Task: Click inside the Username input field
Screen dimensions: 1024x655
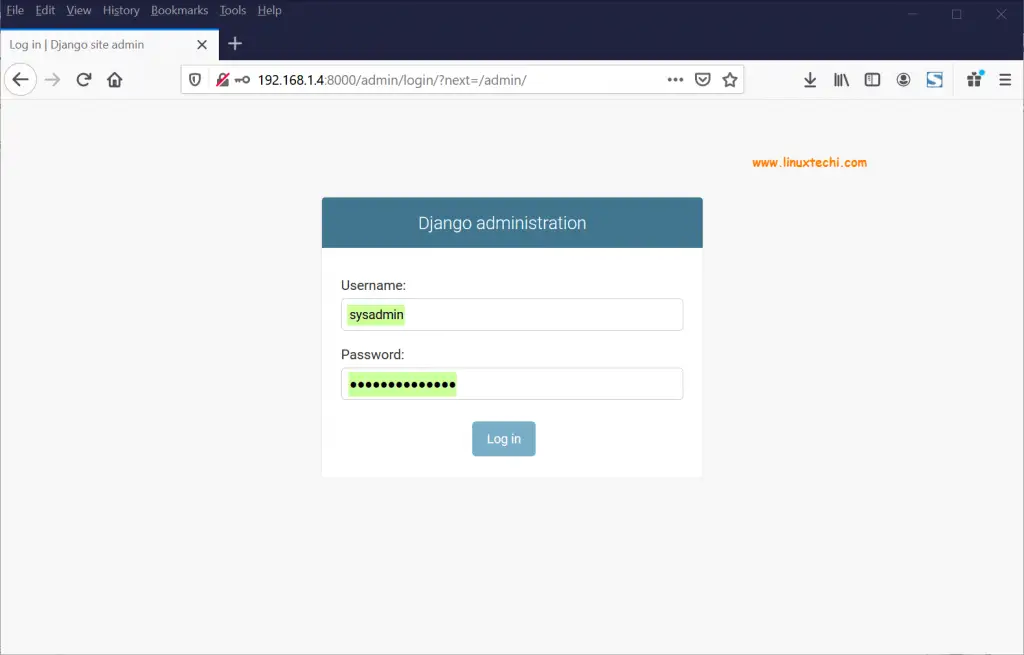Action: point(511,314)
